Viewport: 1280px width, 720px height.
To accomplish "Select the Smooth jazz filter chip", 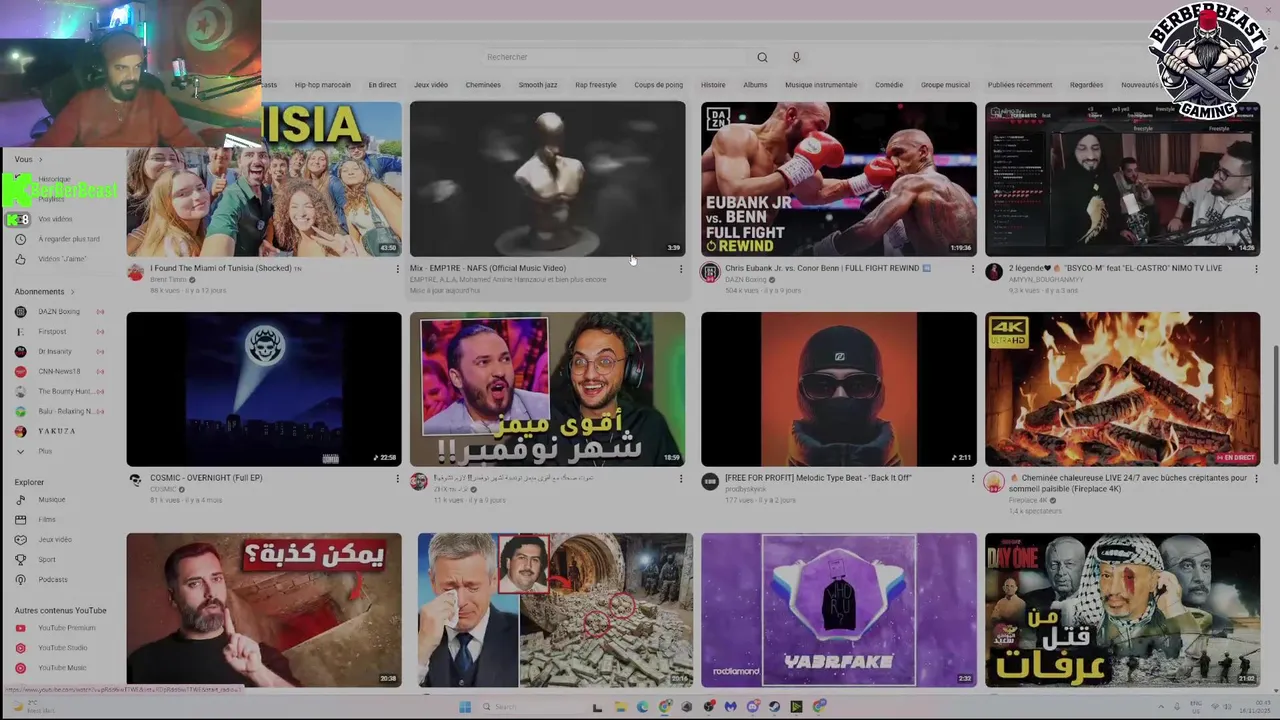I will tap(538, 85).
